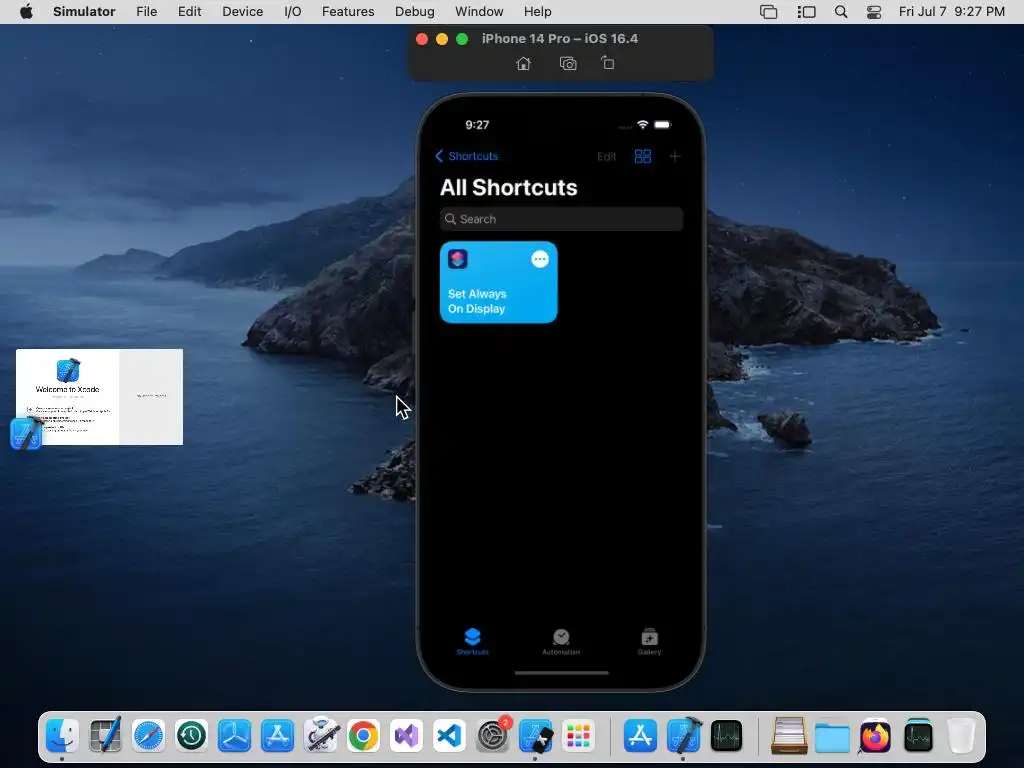Launch Visual Studio Code from the dock
1024x768 pixels.
(449, 736)
